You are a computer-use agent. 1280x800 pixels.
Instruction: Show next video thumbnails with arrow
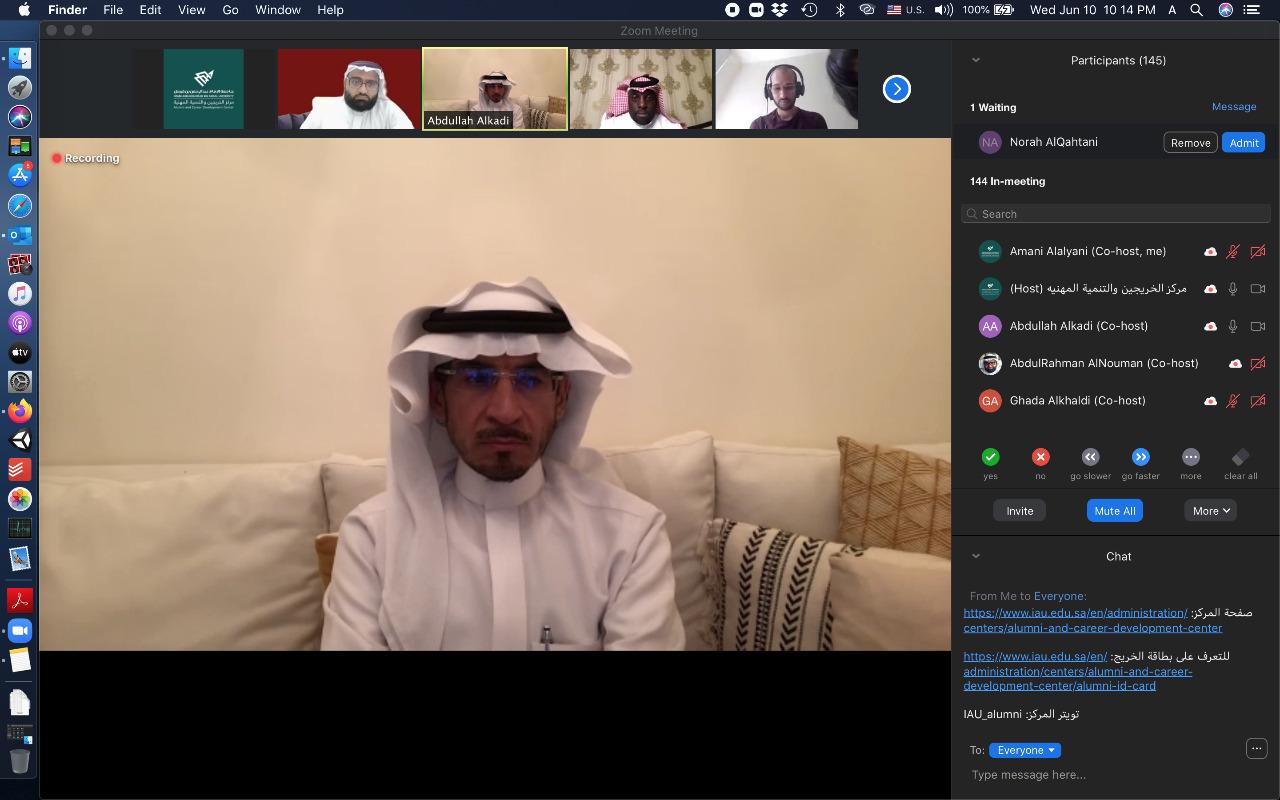(896, 89)
